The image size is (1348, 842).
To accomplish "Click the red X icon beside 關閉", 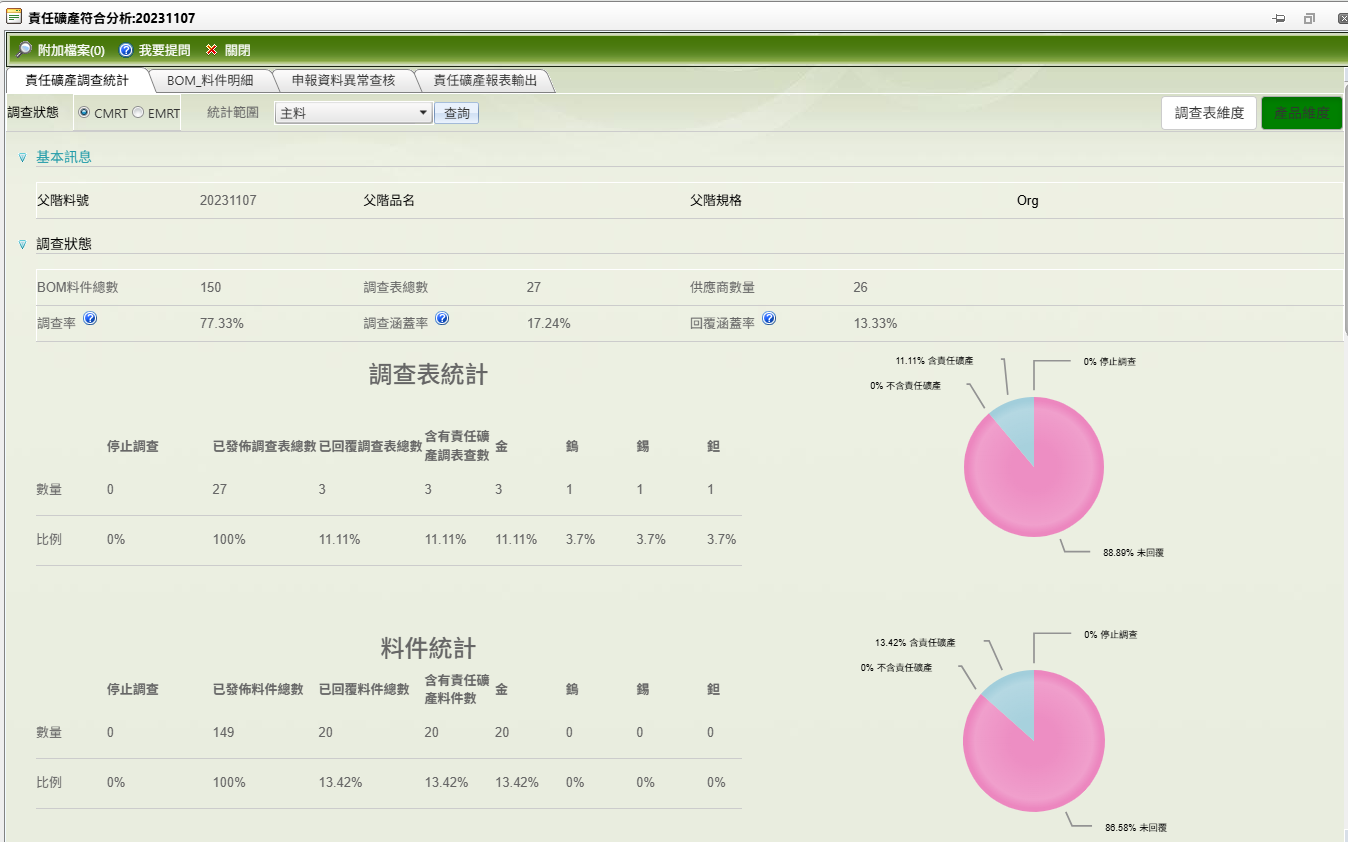I will pyautogui.click(x=210, y=49).
